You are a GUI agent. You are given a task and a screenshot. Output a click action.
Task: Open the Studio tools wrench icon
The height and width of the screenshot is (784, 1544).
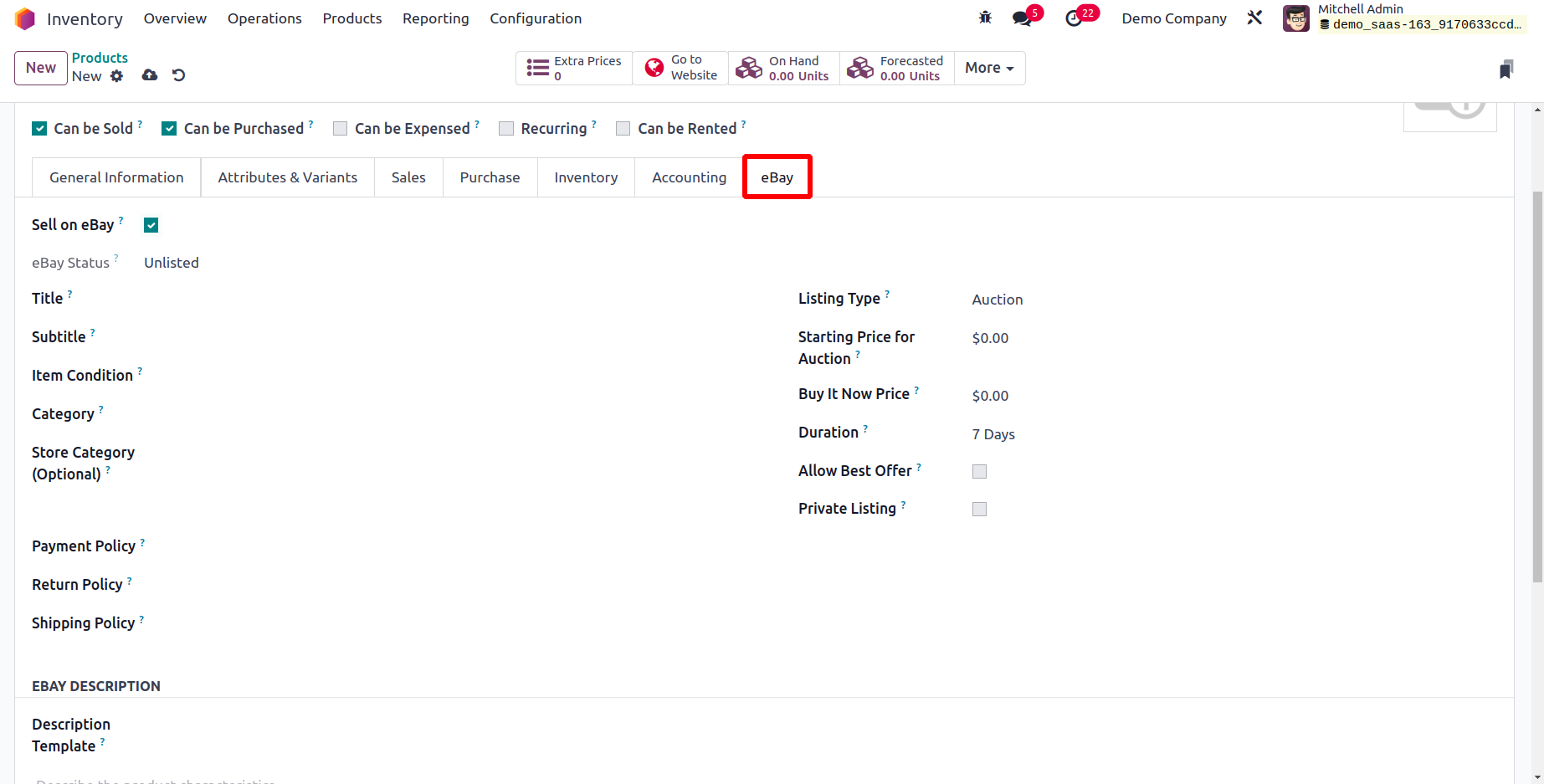(x=1254, y=18)
